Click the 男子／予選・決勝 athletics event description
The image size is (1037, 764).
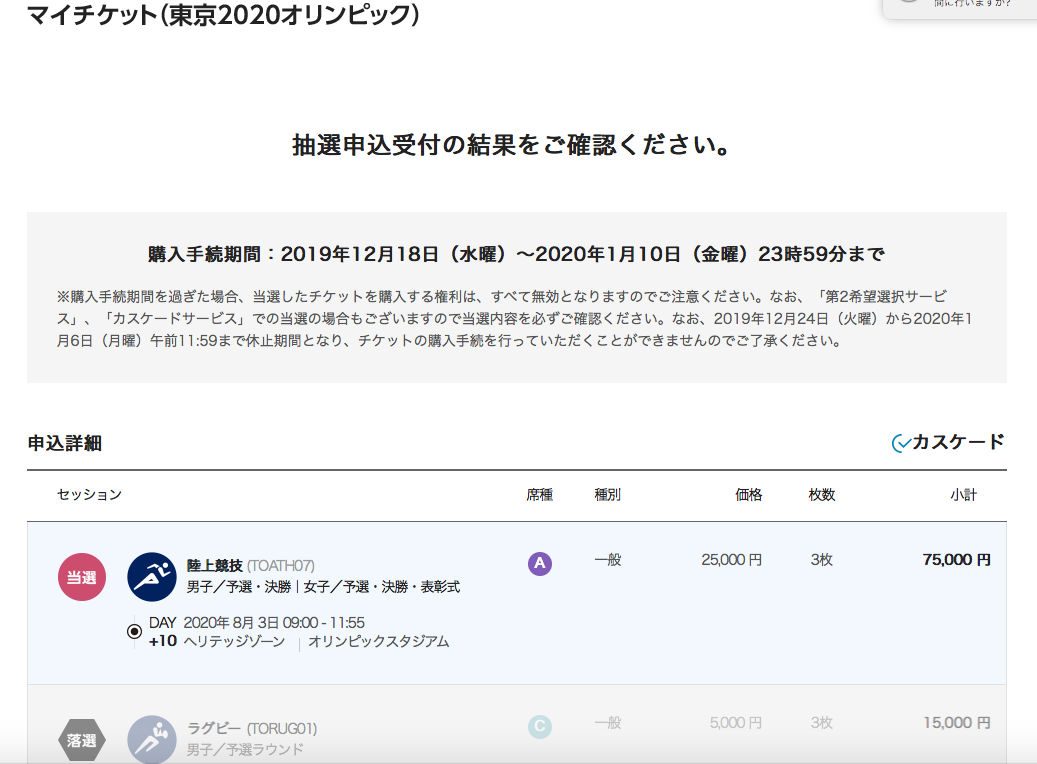coord(323,587)
